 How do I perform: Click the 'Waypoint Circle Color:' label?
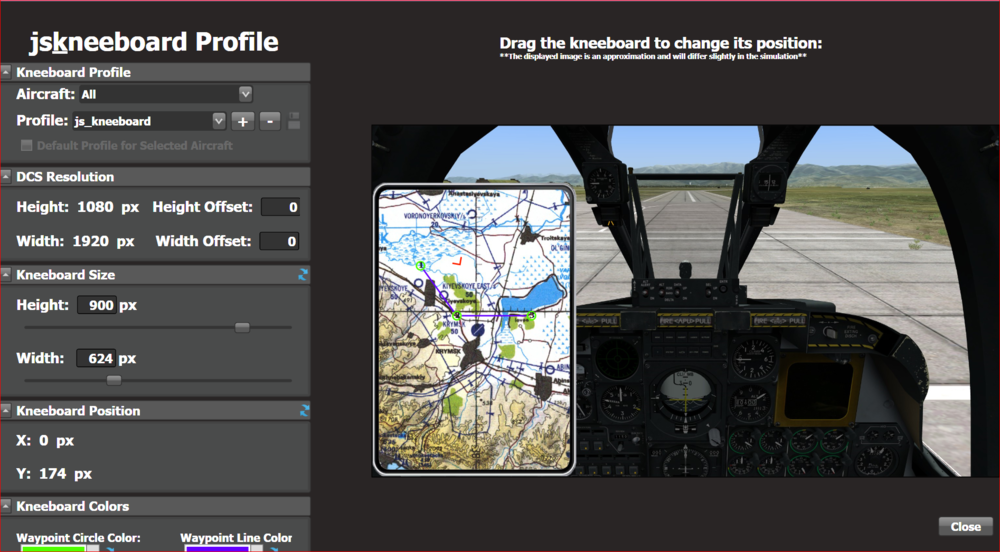(78, 537)
